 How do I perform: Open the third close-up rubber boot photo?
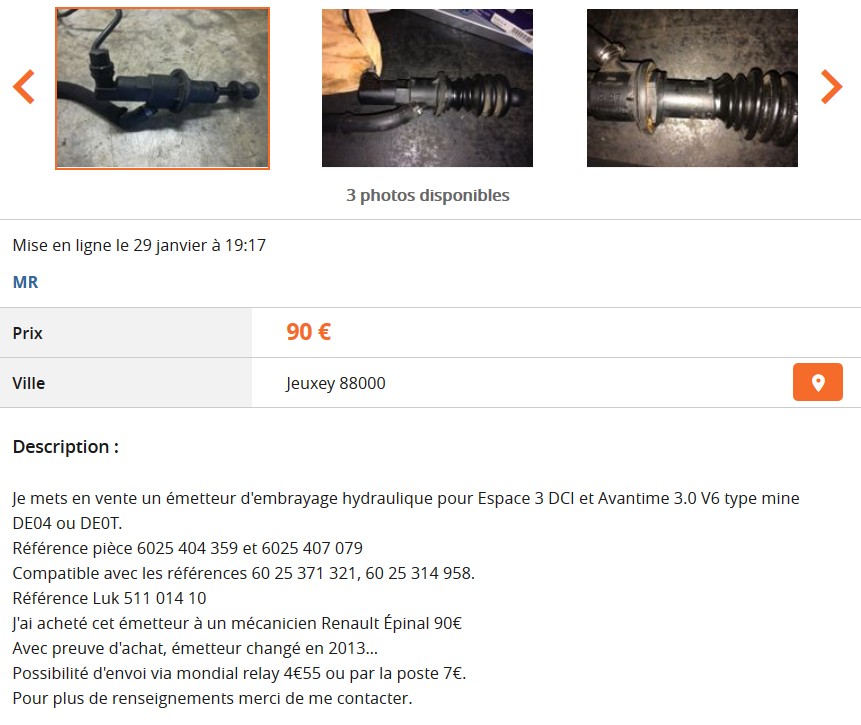[692, 88]
